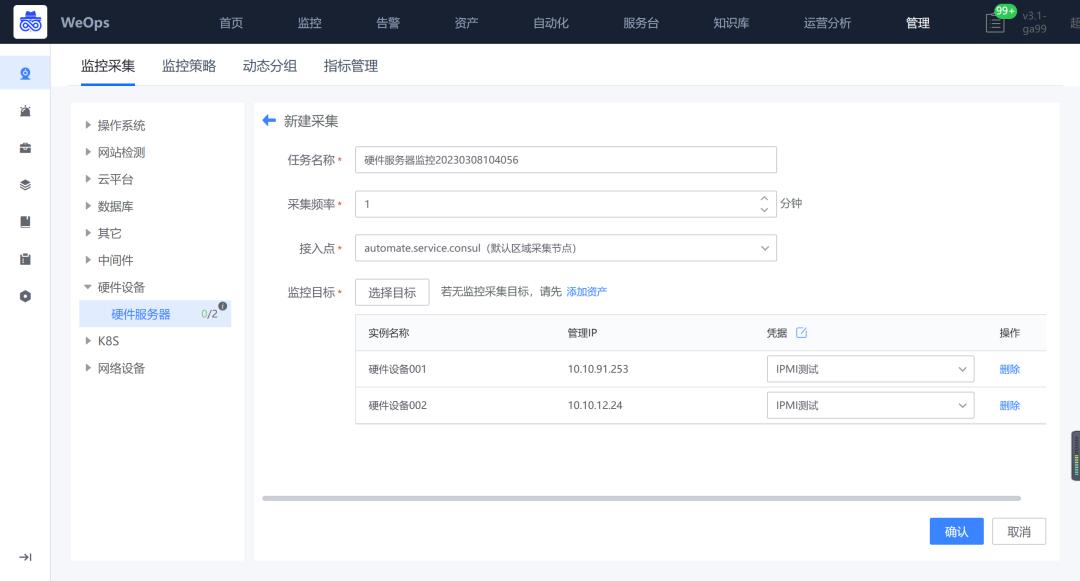The height and width of the screenshot is (581, 1080).
Task: Select the monitoring camera icon in sidebar
Action: 24,72
